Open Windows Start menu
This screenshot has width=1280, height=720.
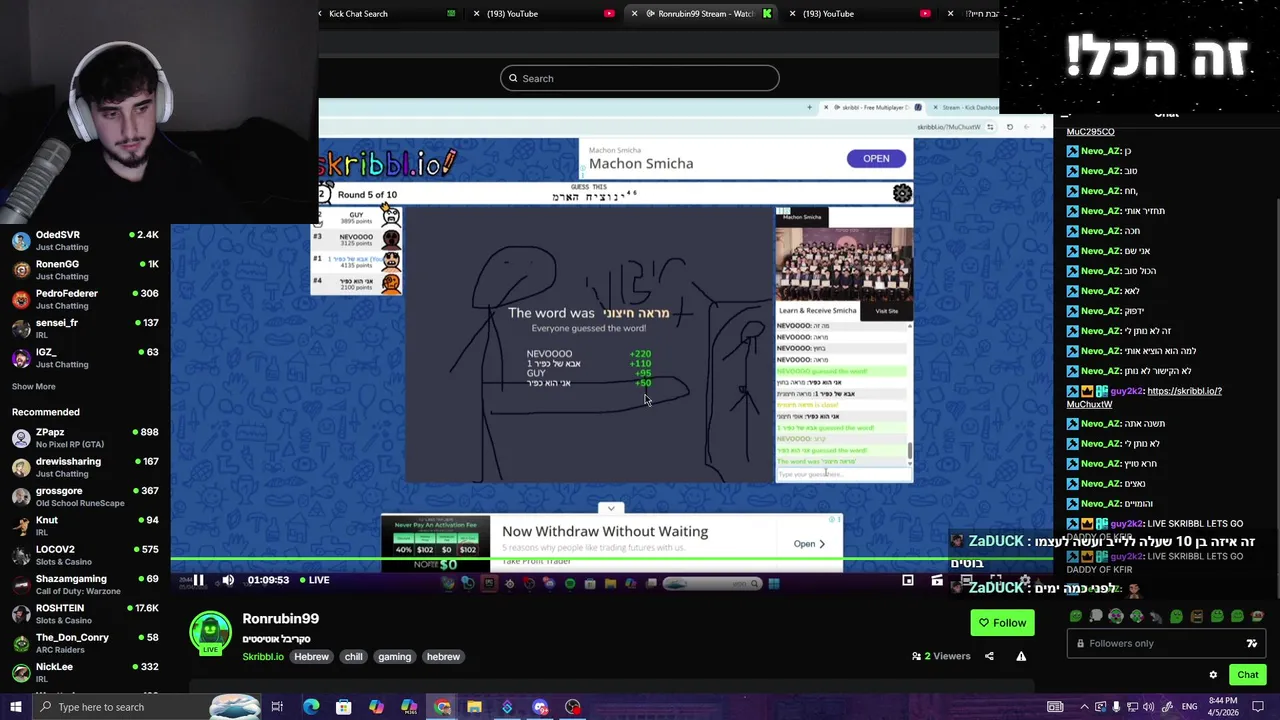point(15,707)
